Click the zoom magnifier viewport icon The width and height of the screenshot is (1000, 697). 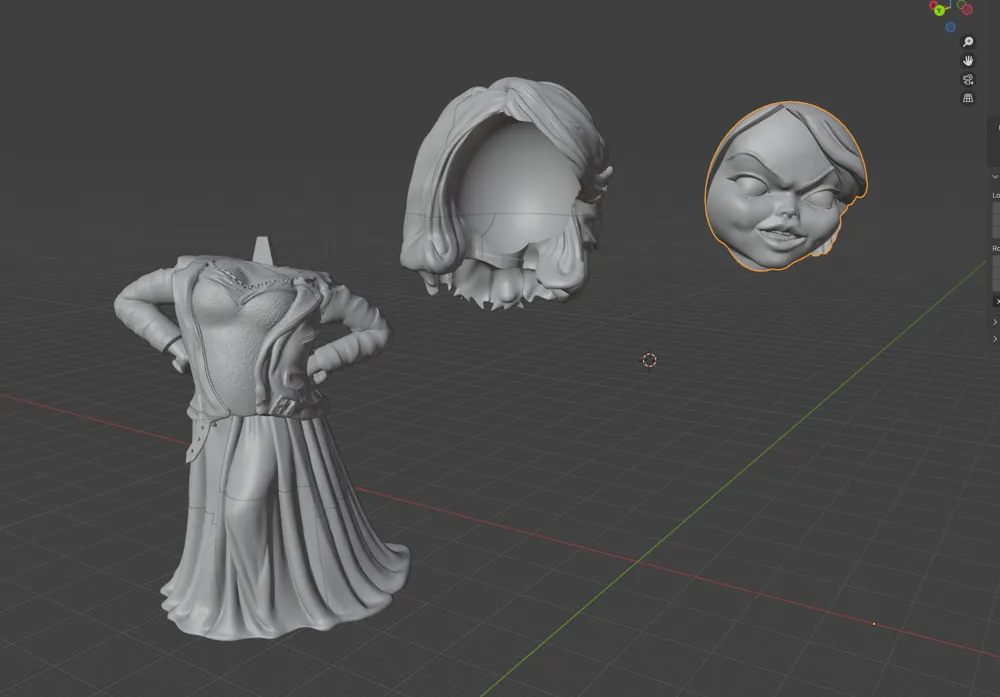pyautogui.click(x=968, y=42)
